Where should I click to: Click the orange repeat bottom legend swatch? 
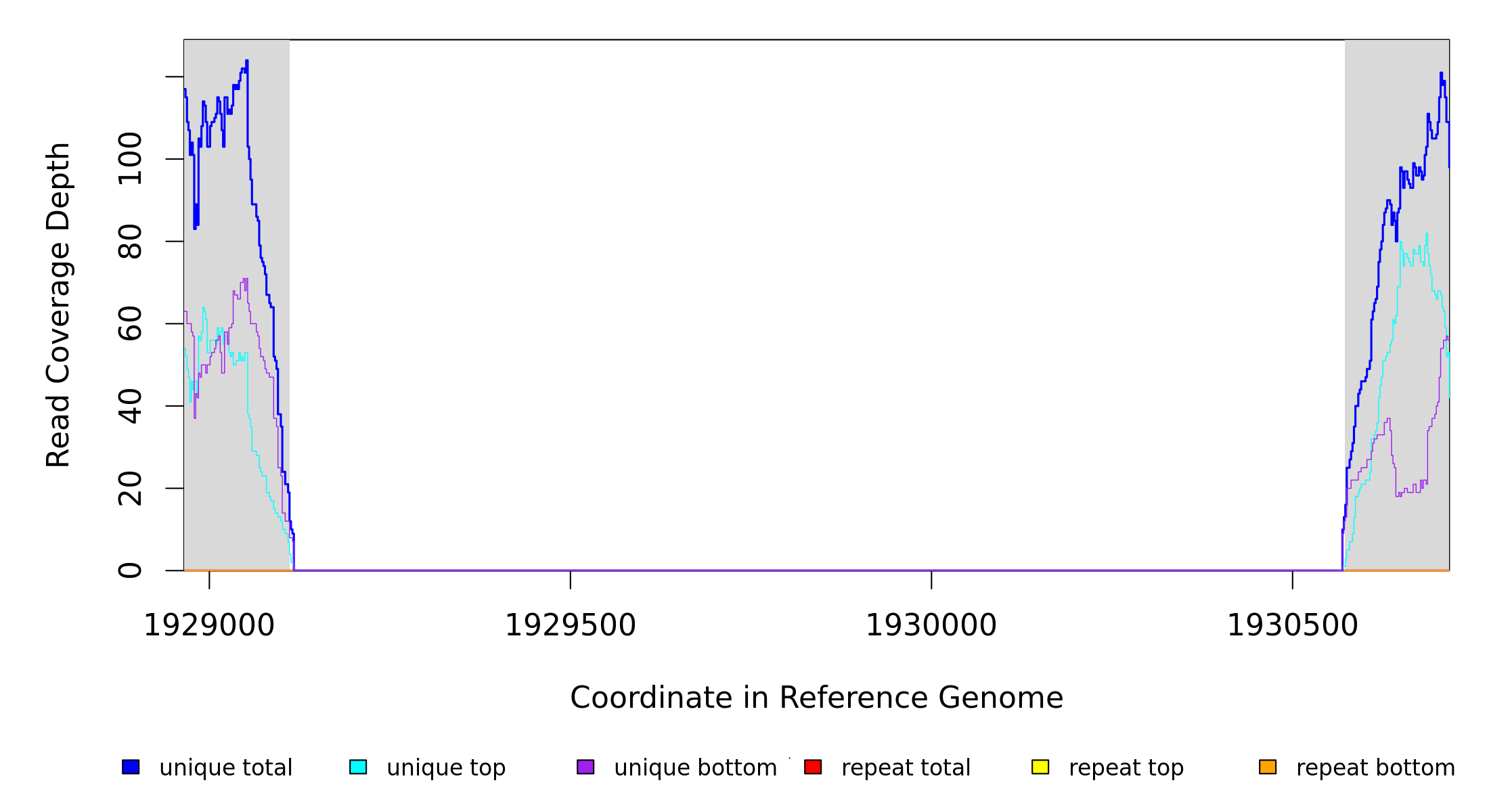[1268, 767]
